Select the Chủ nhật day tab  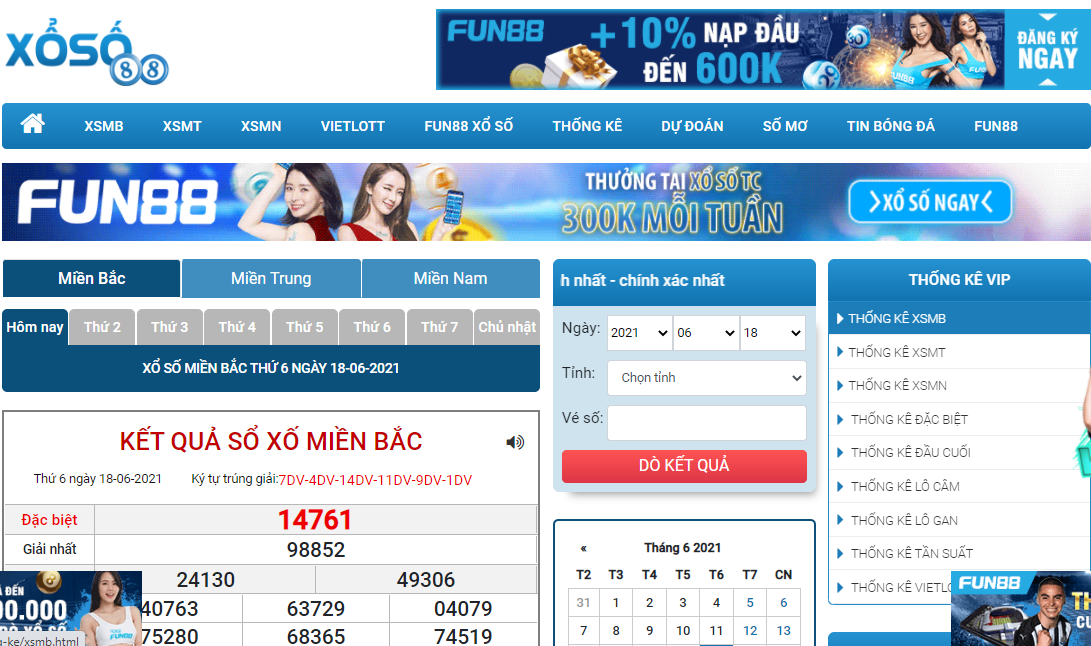click(x=507, y=327)
